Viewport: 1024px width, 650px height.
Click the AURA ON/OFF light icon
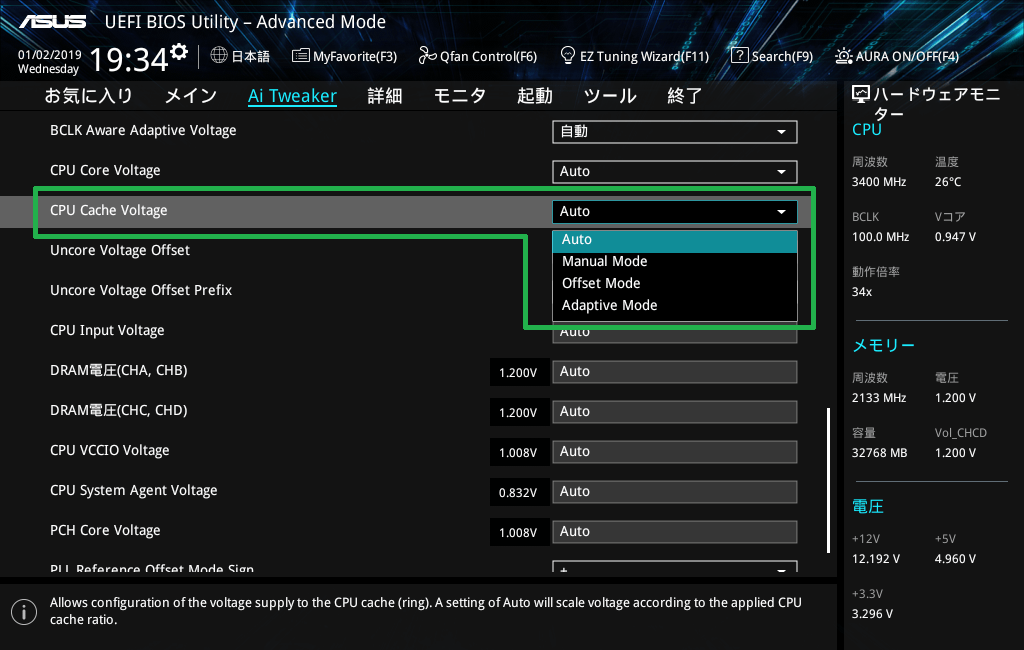click(x=843, y=56)
